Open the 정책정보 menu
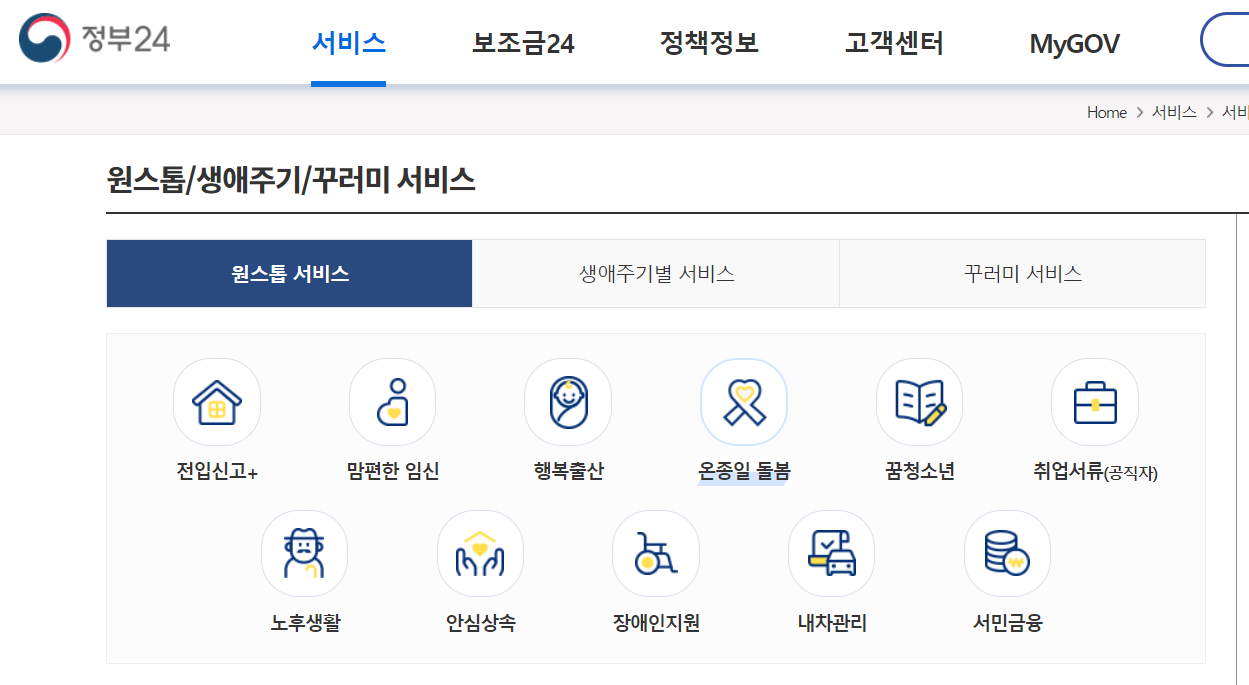The image size is (1249, 685). coord(709,42)
